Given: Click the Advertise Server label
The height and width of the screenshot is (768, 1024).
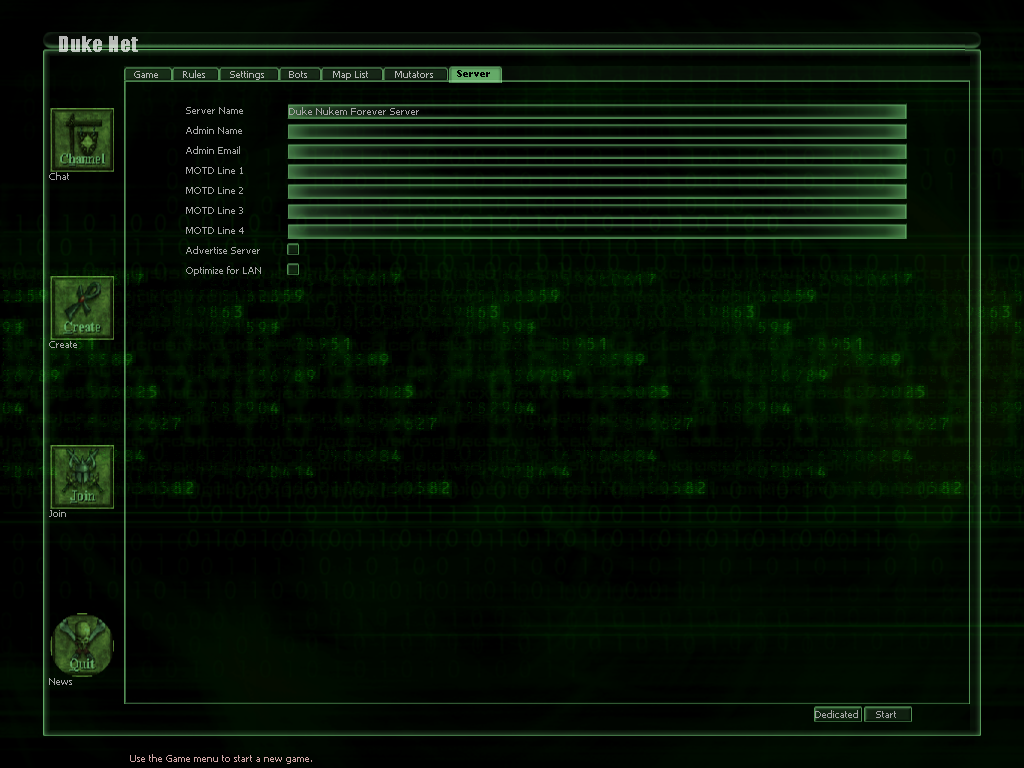Looking at the screenshot, I should click(x=223, y=250).
